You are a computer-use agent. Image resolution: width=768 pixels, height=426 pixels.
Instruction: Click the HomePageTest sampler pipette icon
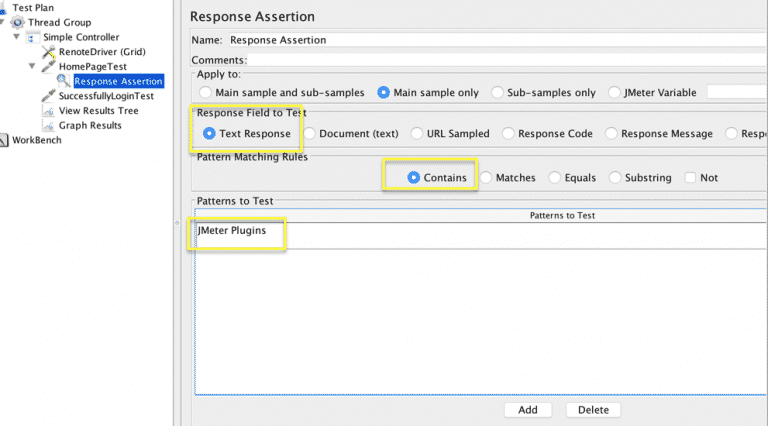coord(48,67)
